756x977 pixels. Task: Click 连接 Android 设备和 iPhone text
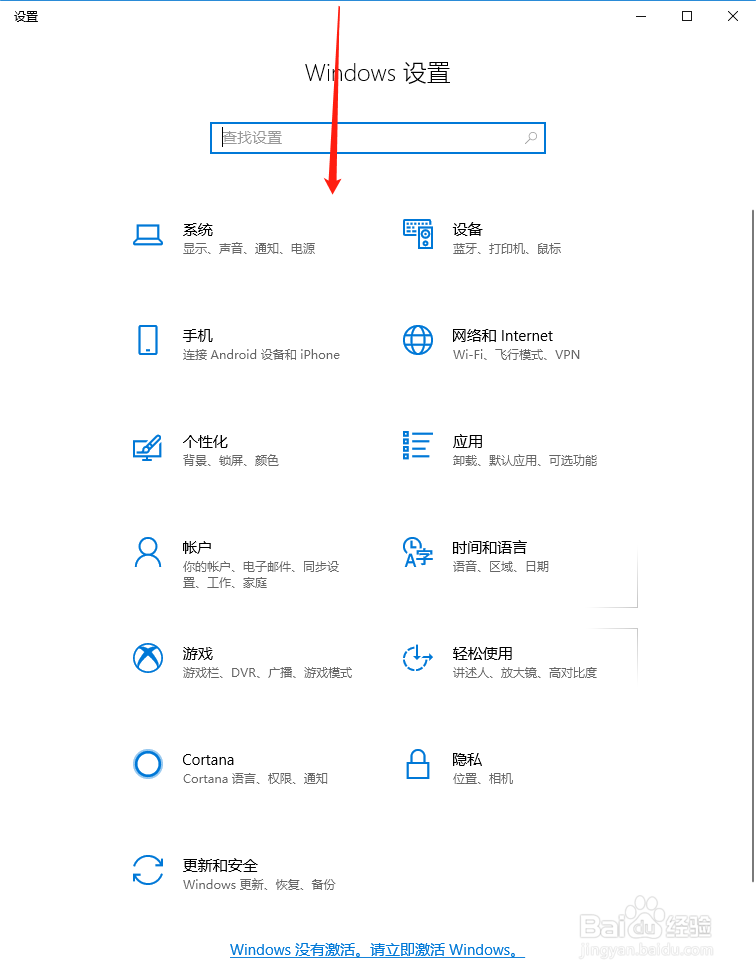coord(261,355)
